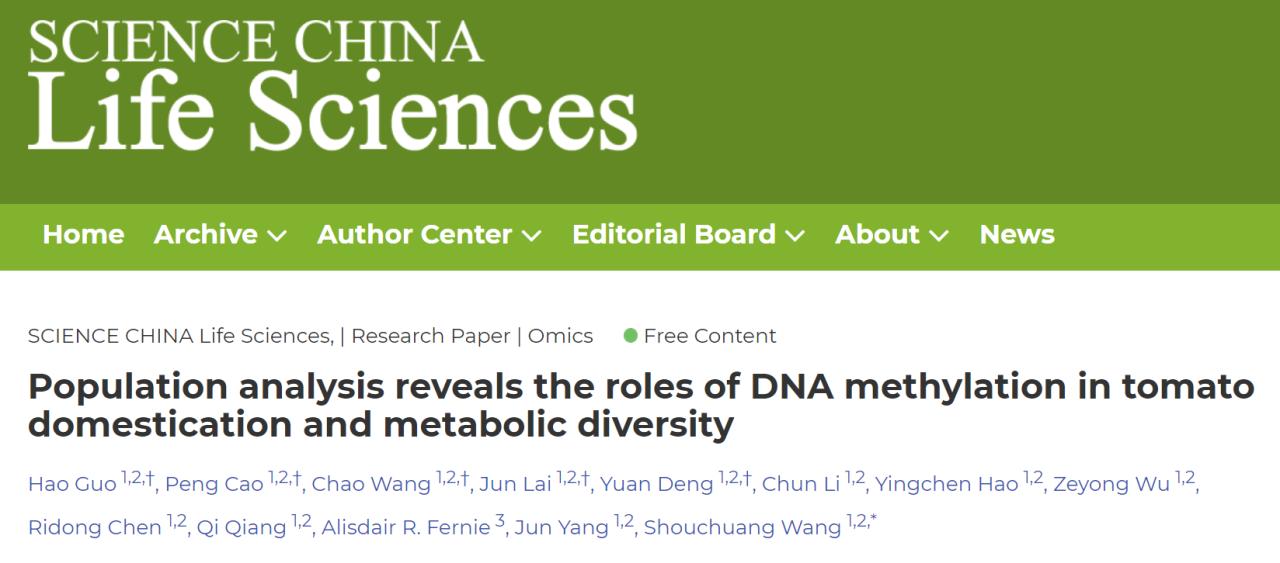This screenshot has width=1280, height=563.
Task: Click the SCIENCE CHINA Life Sciences logo
Action: [333, 86]
